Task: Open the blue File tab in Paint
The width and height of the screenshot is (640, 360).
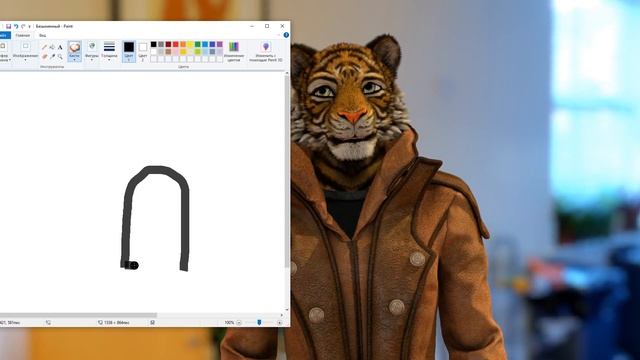Action: (5, 35)
